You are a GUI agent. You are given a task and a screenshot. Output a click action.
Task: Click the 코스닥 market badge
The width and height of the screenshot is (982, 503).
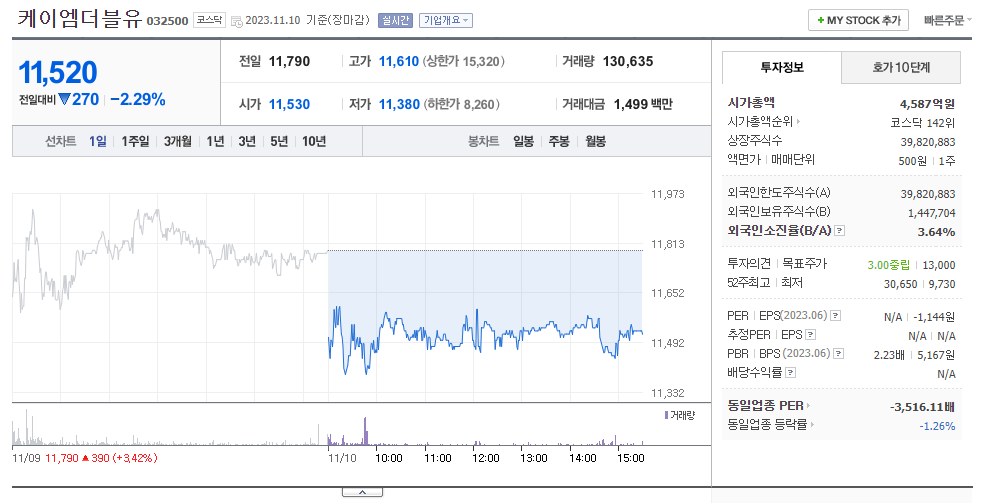coord(209,20)
